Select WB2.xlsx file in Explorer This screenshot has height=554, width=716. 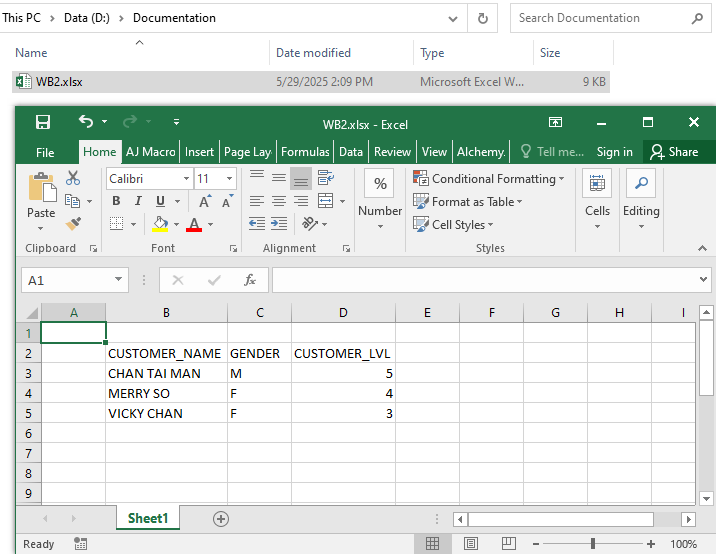click(311, 82)
